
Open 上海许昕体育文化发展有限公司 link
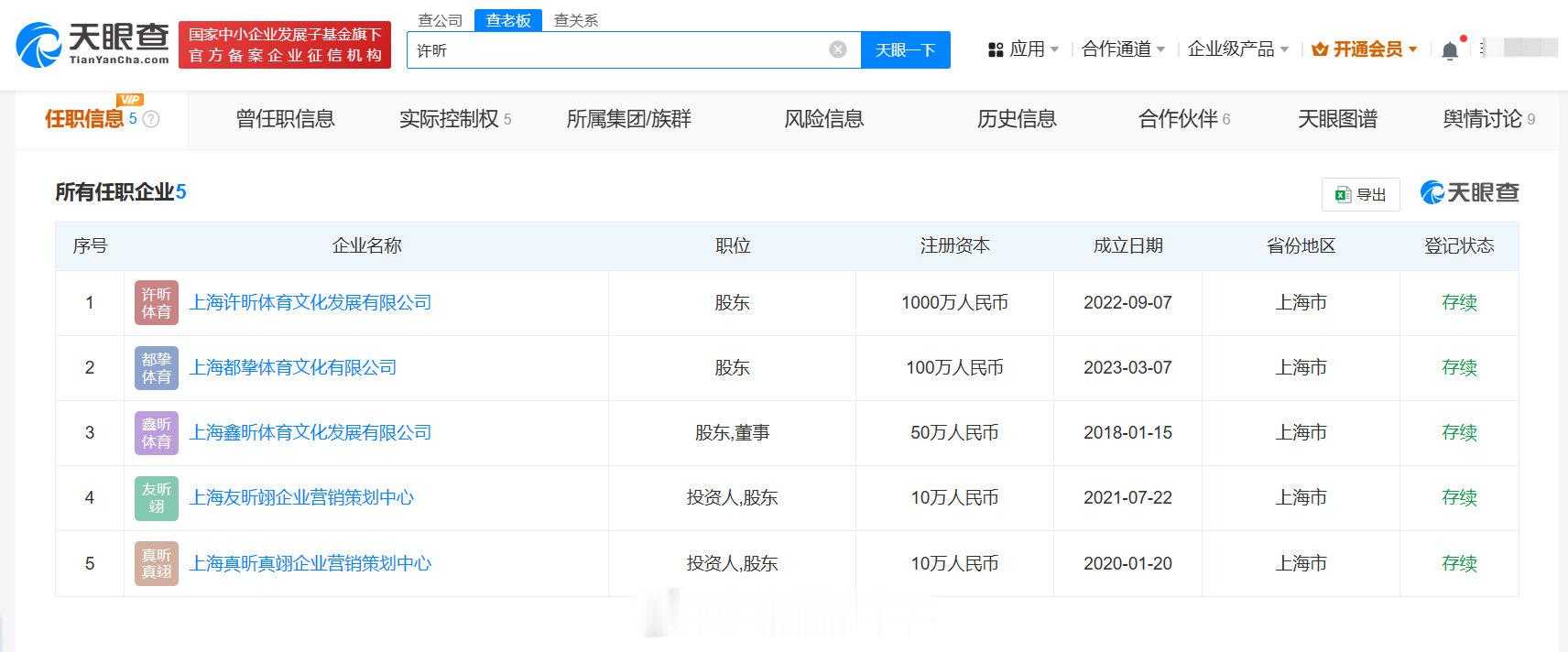tap(310, 302)
